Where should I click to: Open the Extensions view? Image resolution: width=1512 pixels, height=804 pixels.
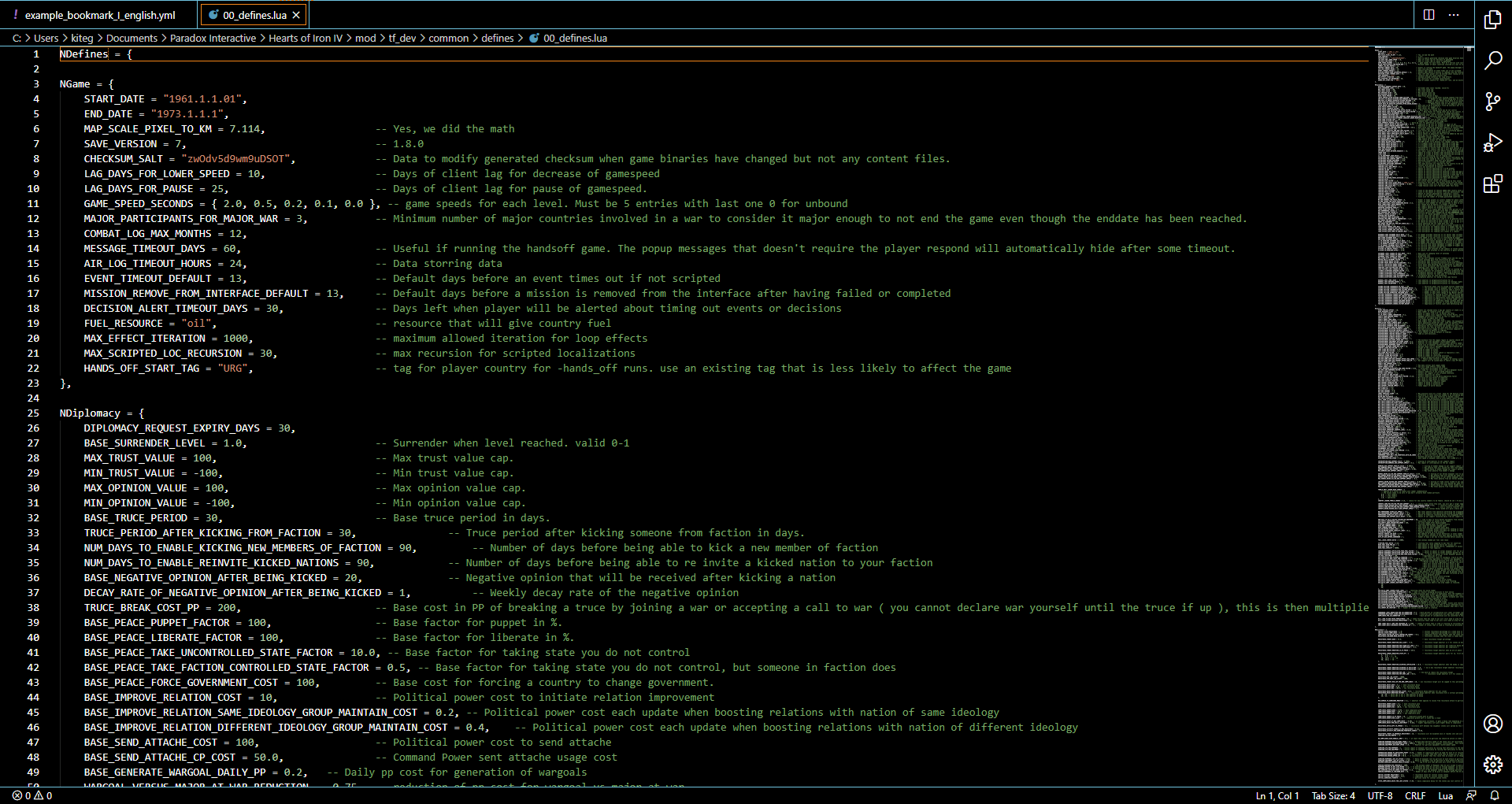[1493, 184]
